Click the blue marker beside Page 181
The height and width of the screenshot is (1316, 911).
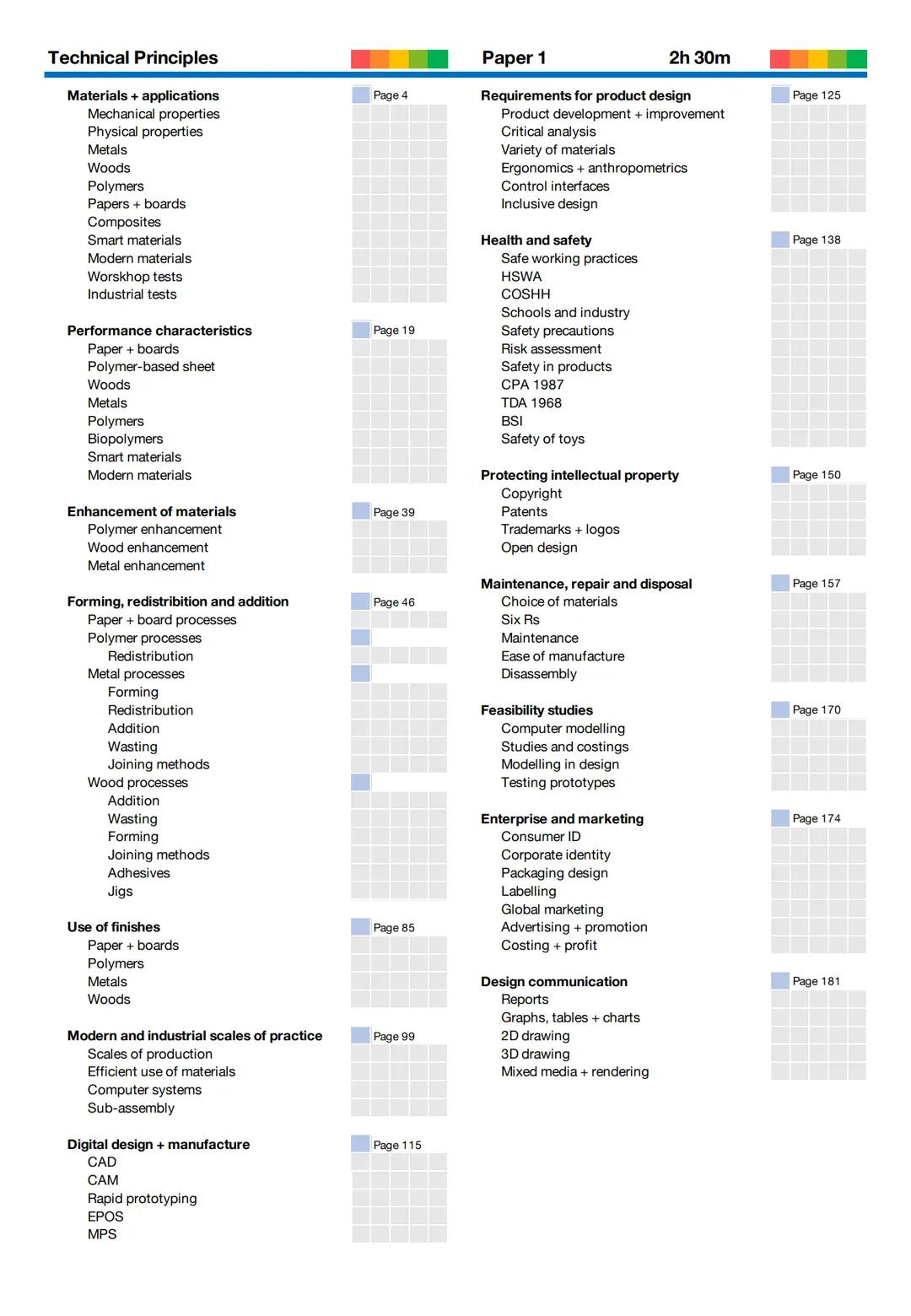click(x=780, y=981)
